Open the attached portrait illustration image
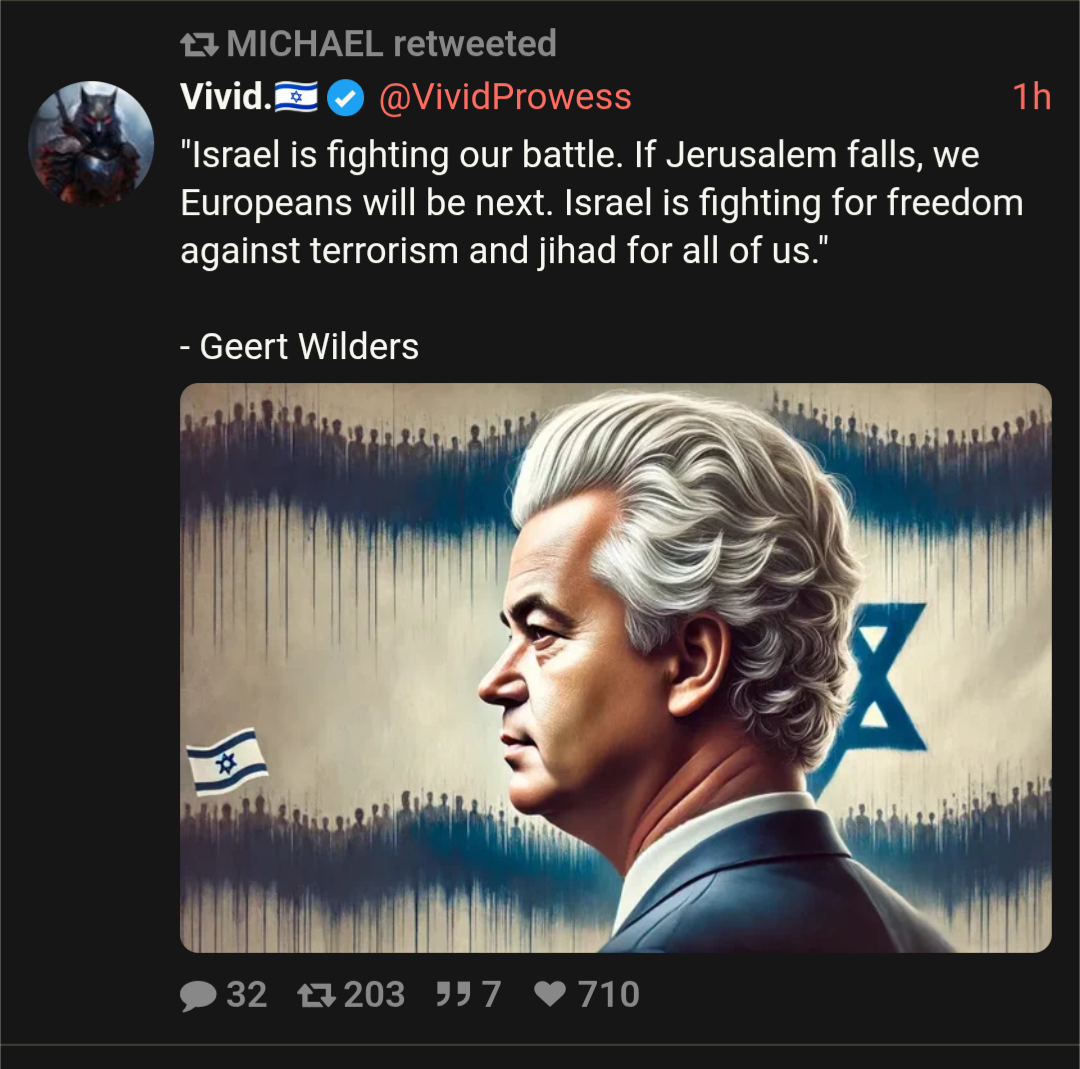The width and height of the screenshot is (1080, 1069). 616,667
